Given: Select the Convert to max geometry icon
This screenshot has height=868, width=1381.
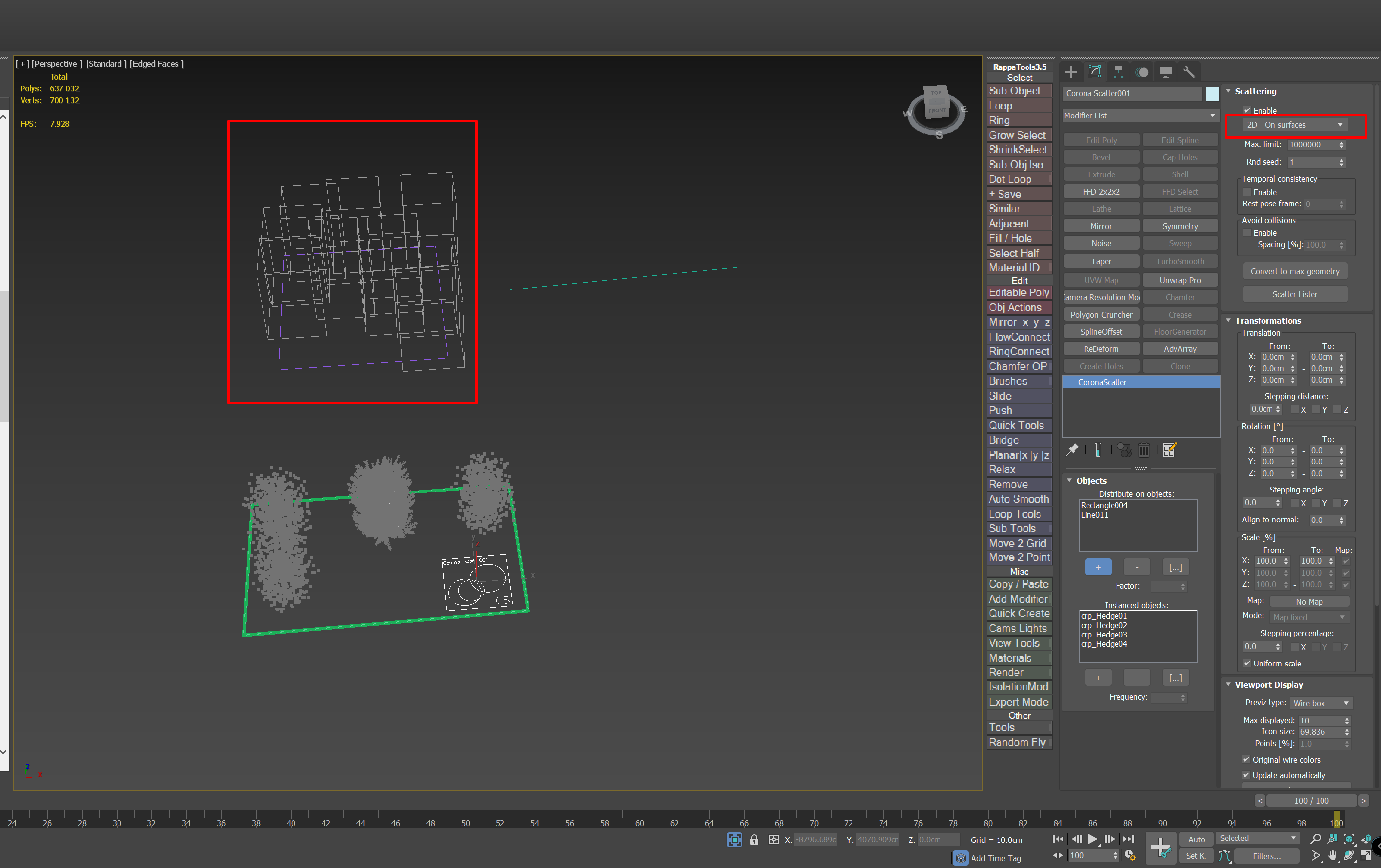Looking at the screenshot, I should coord(1294,271).
